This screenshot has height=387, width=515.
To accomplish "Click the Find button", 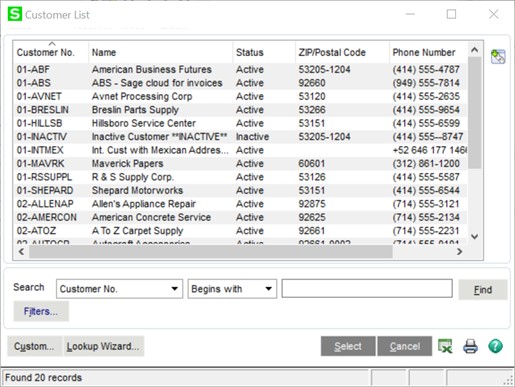I will (483, 290).
